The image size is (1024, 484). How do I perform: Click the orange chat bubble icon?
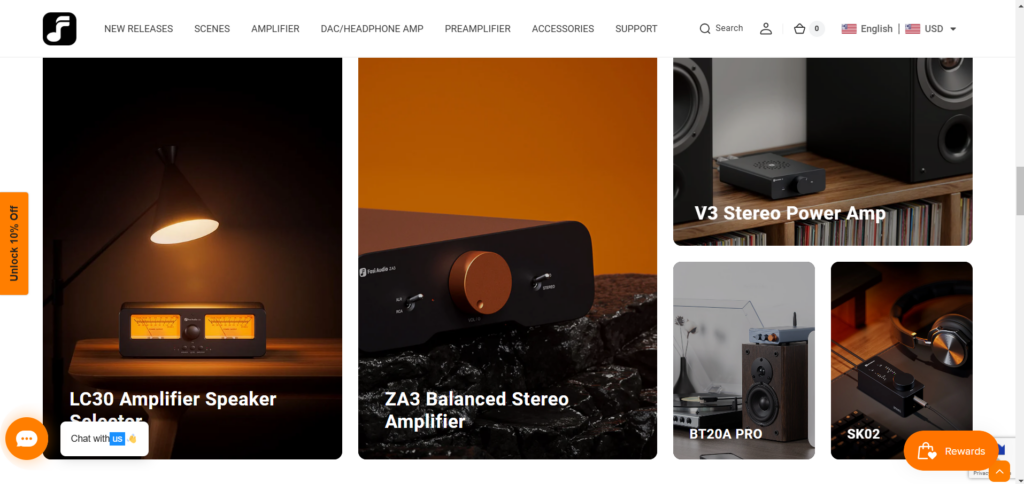27,438
